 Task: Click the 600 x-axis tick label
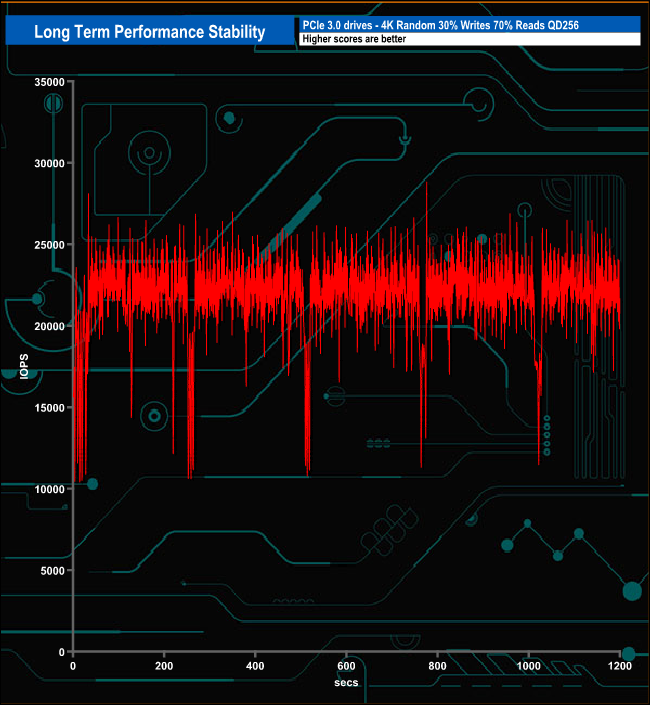pos(346,666)
